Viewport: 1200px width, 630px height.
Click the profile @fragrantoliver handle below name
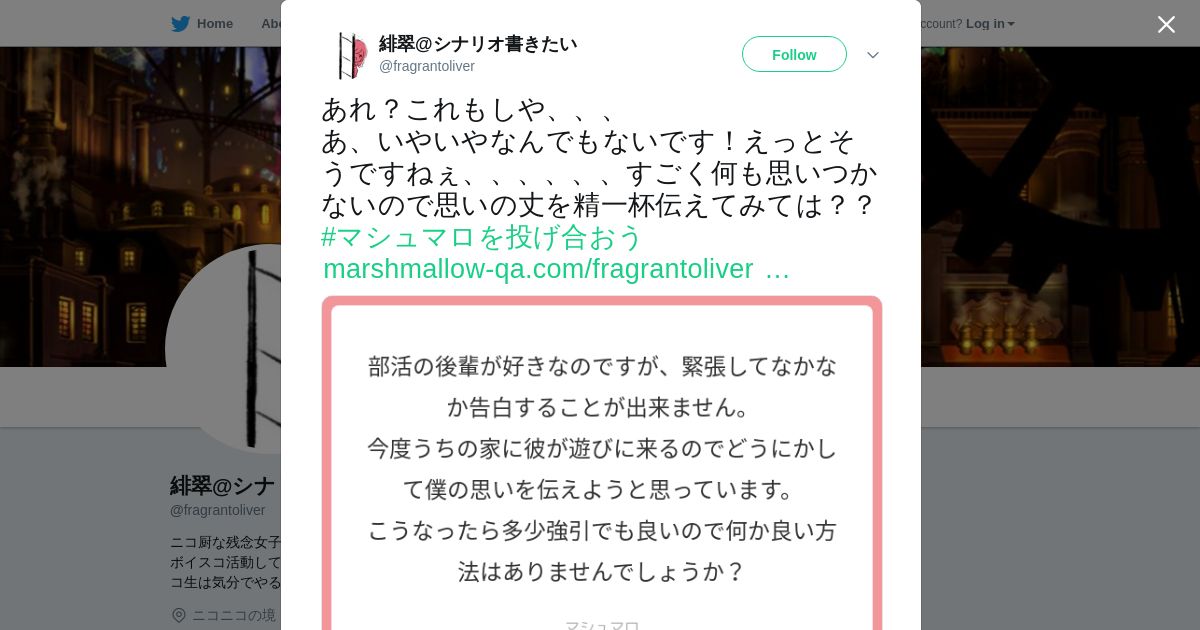click(x=218, y=510)
